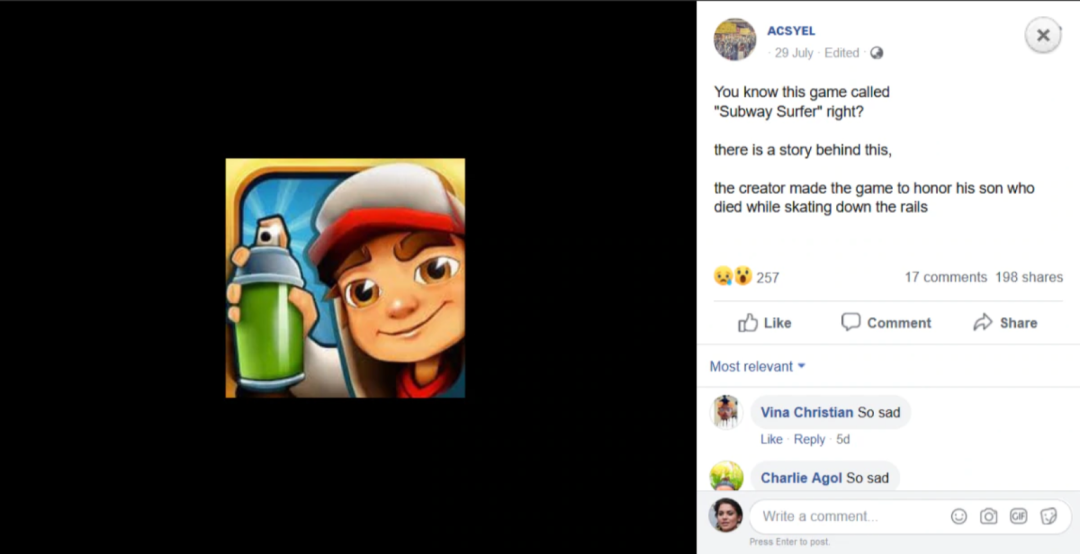Open Charlie Agol's profile avatar

[726, 476]
